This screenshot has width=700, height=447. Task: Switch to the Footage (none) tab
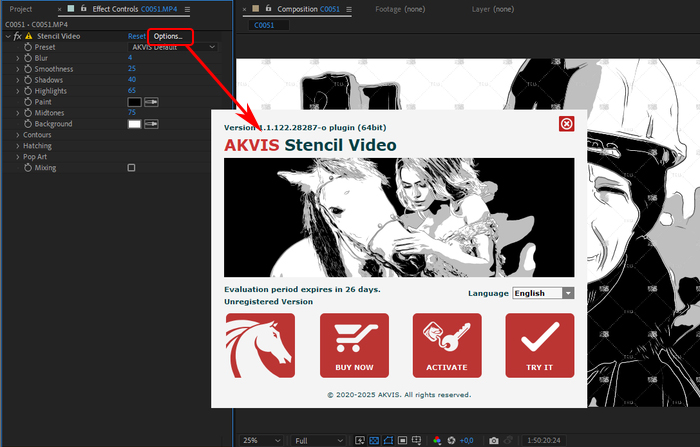click(x=400, y=9)
